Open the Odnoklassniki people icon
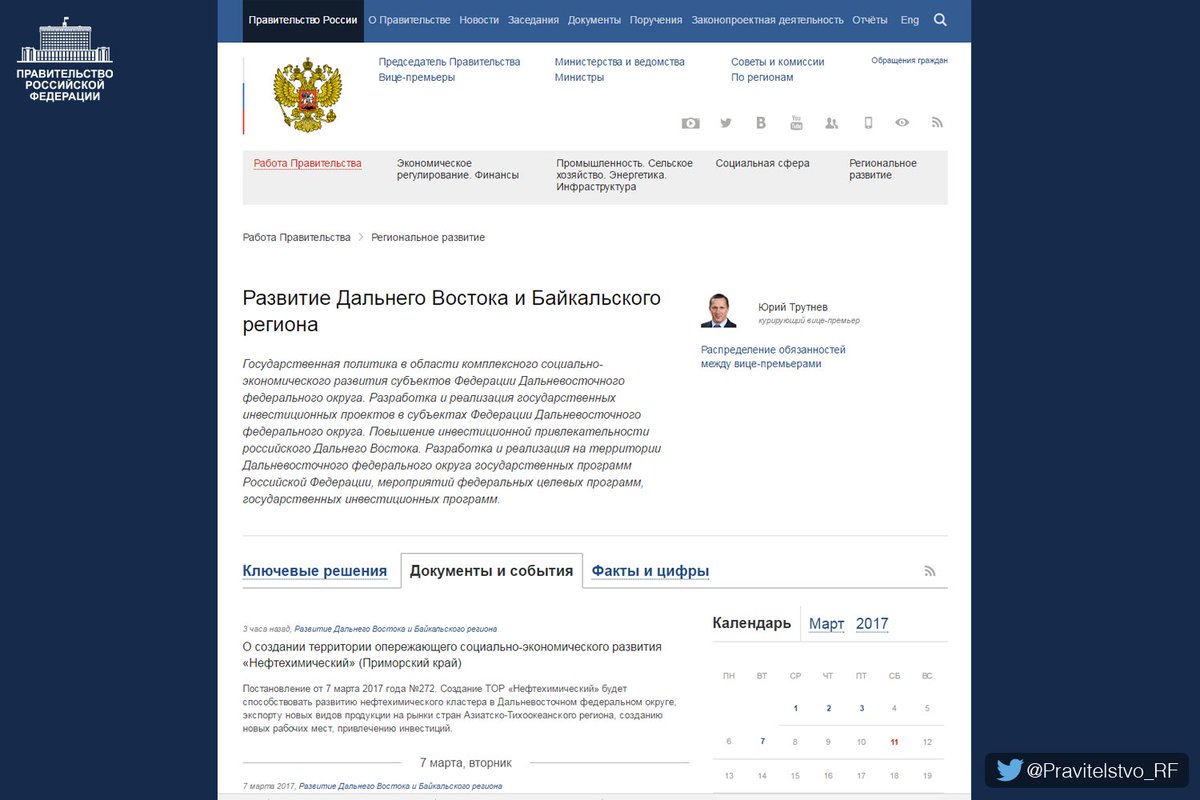Viewport: 1200px width, 800px height. pyautogui.click(x=831, y=123)
